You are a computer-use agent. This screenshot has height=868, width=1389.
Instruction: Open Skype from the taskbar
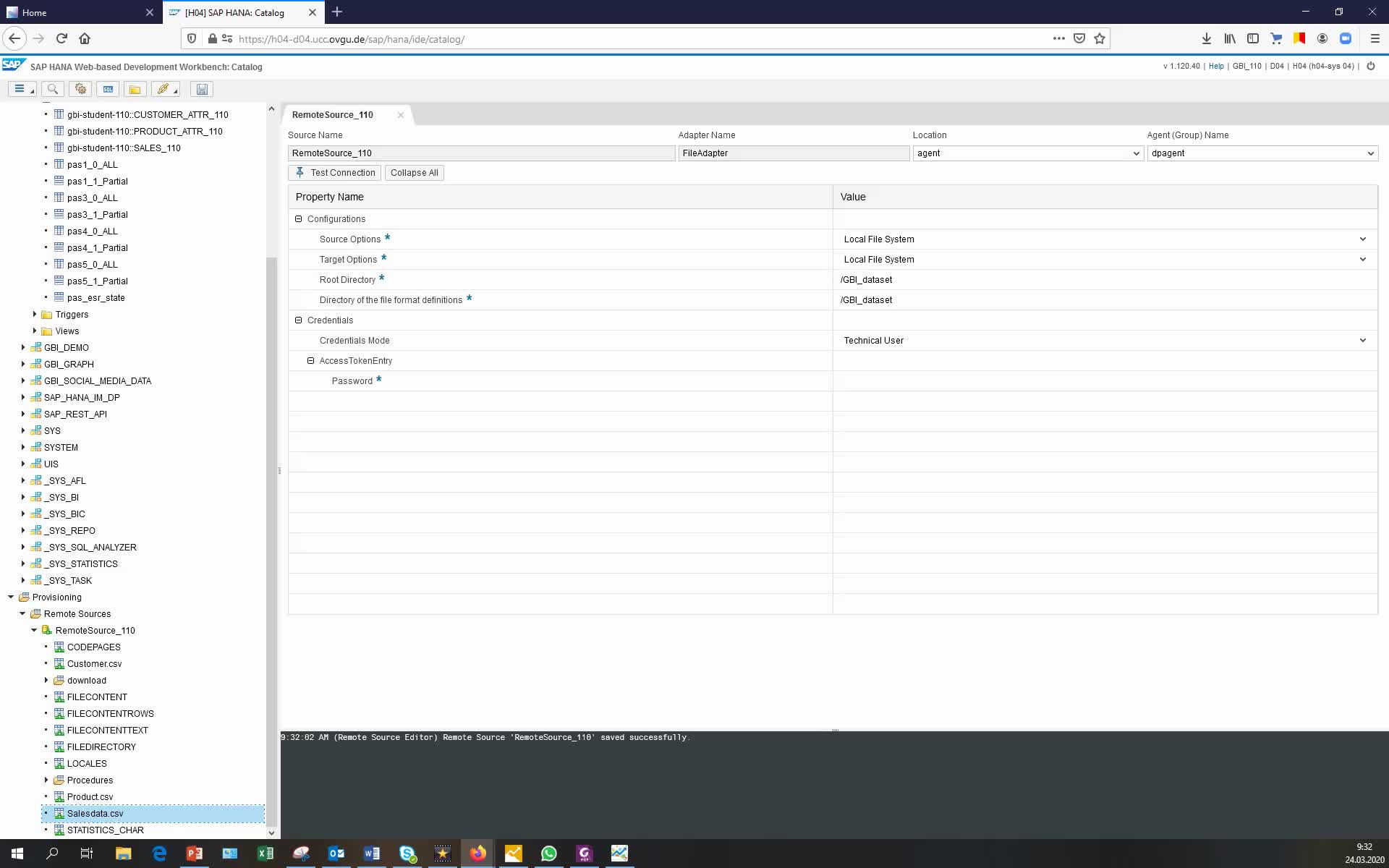407,854
